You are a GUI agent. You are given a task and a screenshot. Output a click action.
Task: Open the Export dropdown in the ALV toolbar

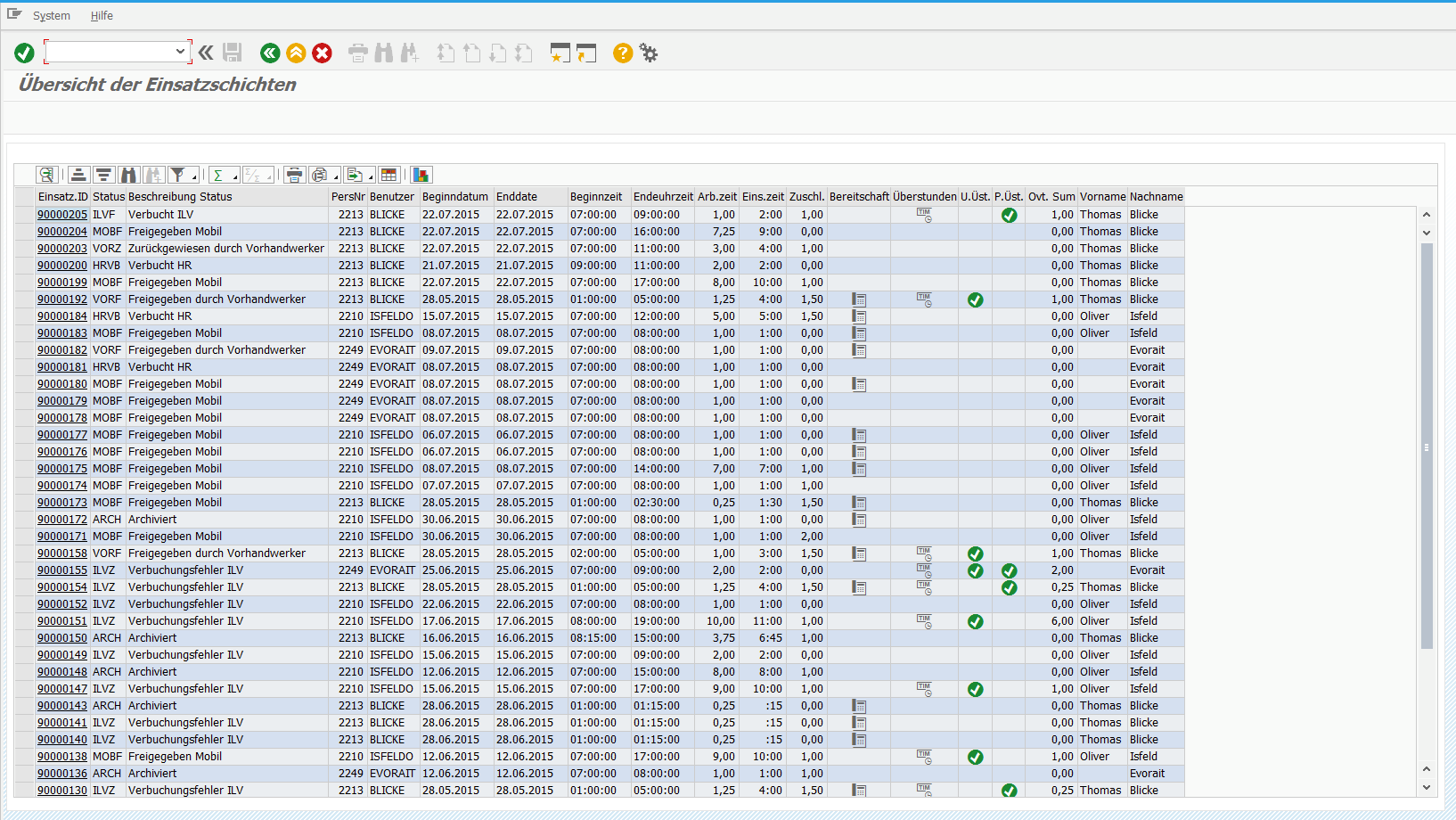(371, 177)
